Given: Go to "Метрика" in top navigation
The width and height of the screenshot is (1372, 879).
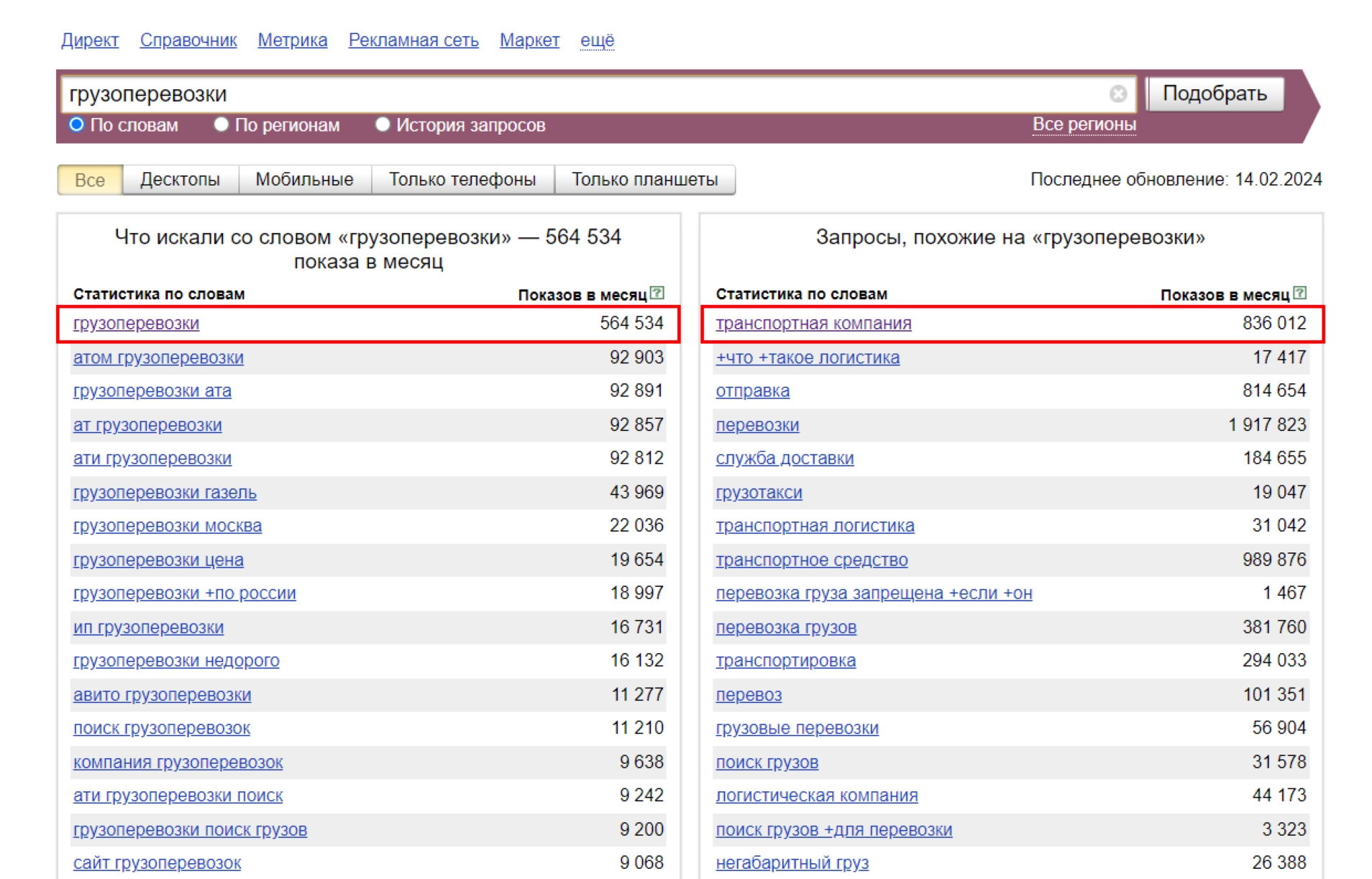Looking at the screenshot, I should pos(292,40).
